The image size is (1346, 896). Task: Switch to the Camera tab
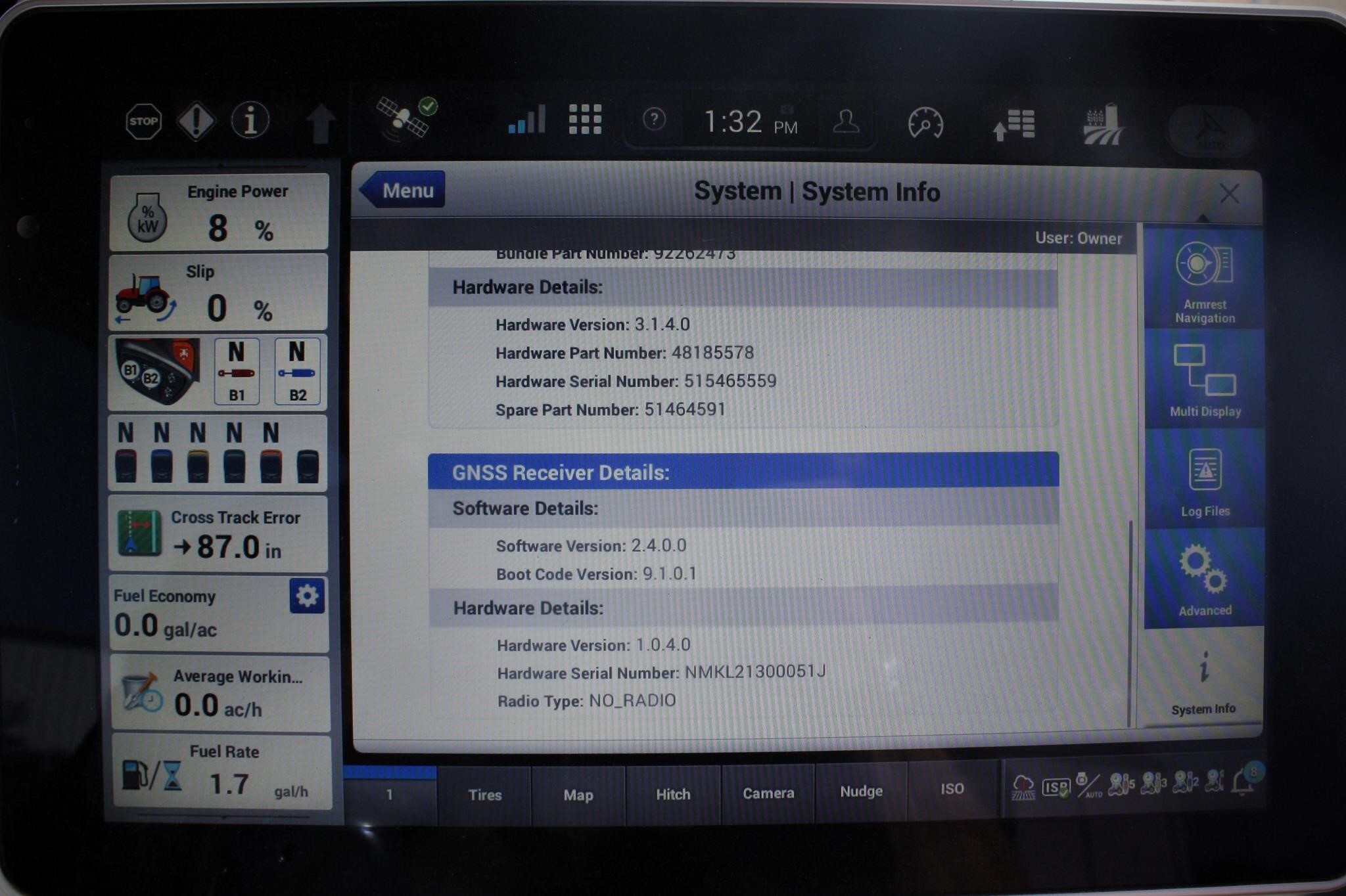768,794
